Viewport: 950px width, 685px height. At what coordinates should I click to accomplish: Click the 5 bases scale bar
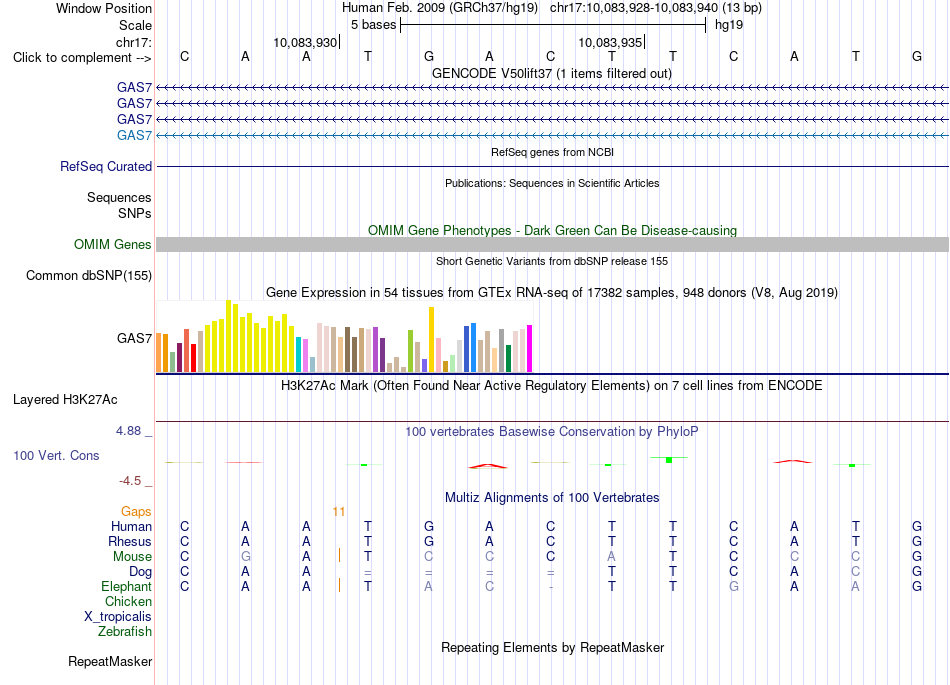pyautogui.click(x=553, y=25)
